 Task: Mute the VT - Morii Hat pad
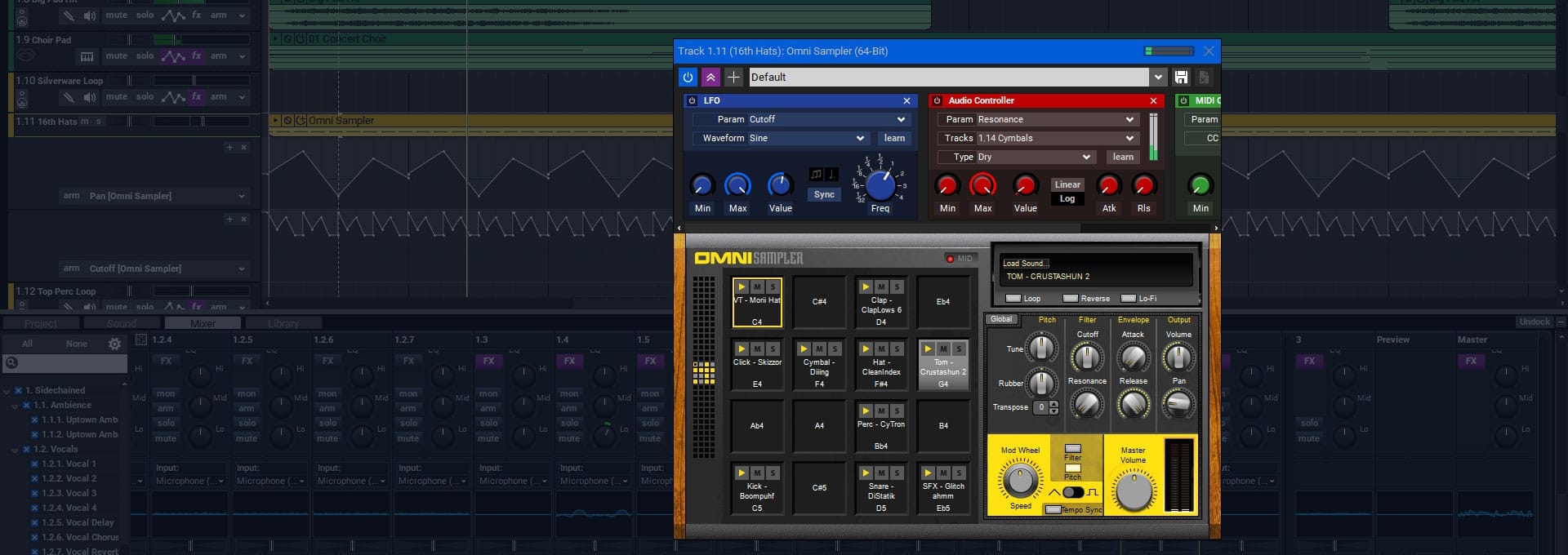pos(757,286)
